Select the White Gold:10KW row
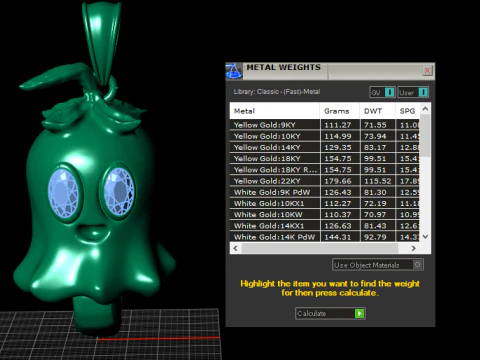This screenshot has height=360, width=480. (x=324, y=215)
